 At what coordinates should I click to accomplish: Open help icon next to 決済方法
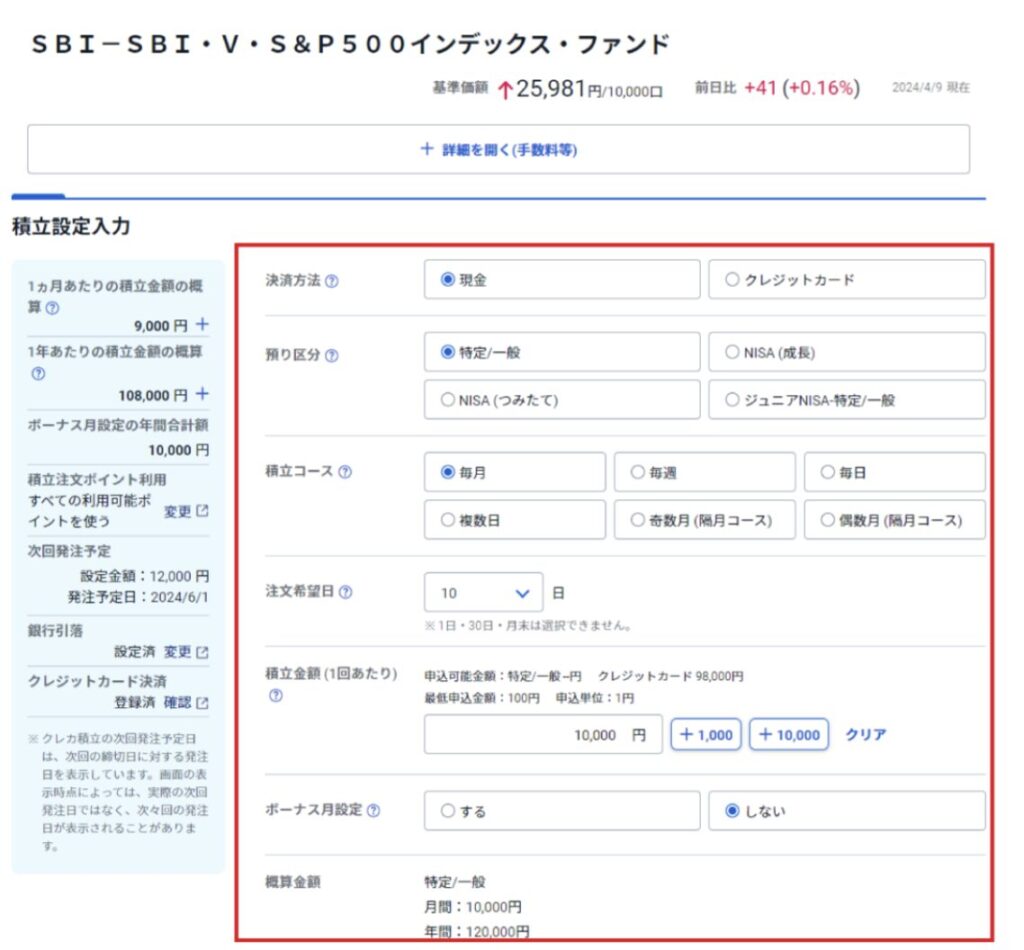coord(332,281)
